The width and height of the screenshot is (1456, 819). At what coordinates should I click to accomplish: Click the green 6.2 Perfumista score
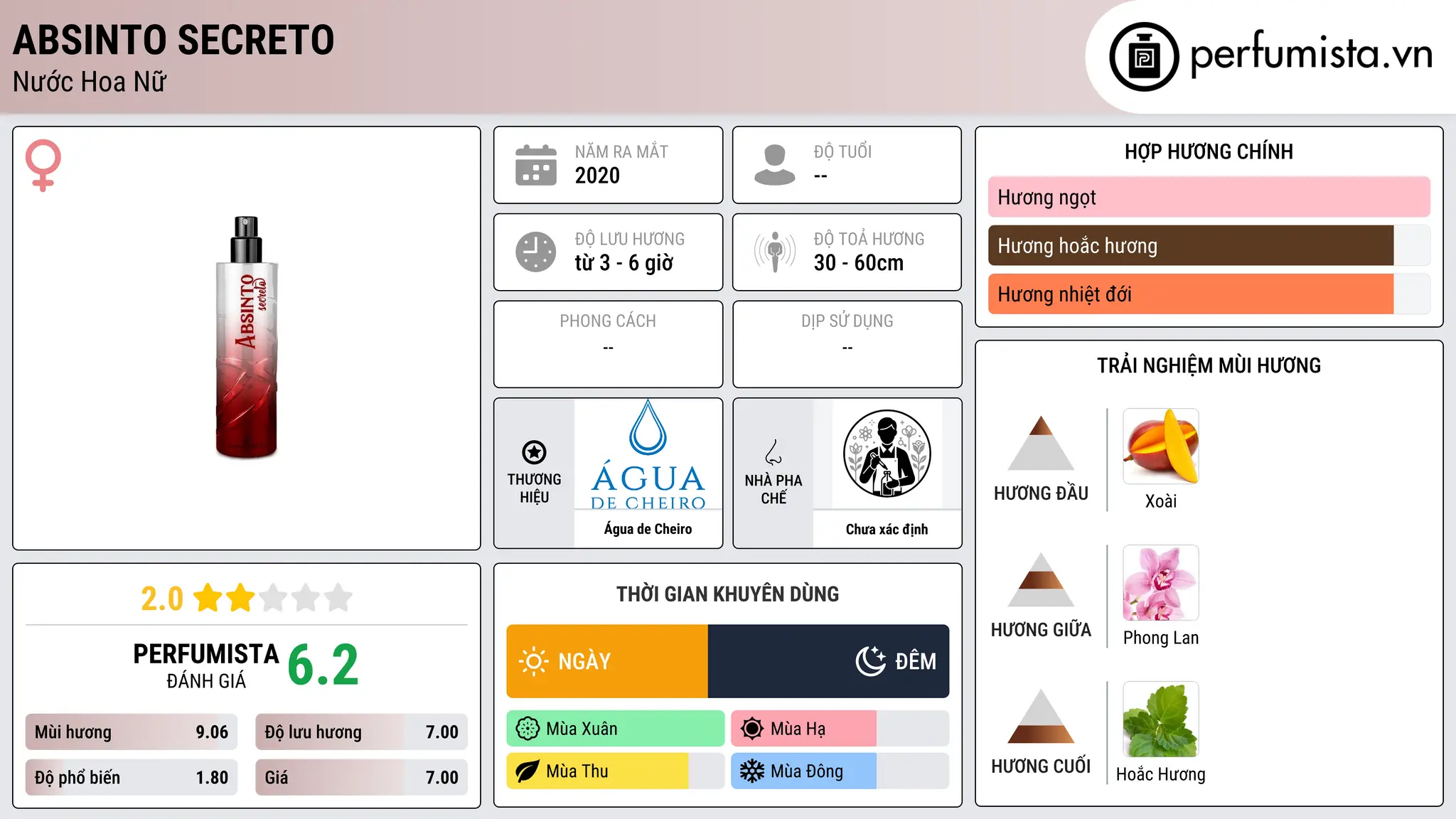point(323,665)
